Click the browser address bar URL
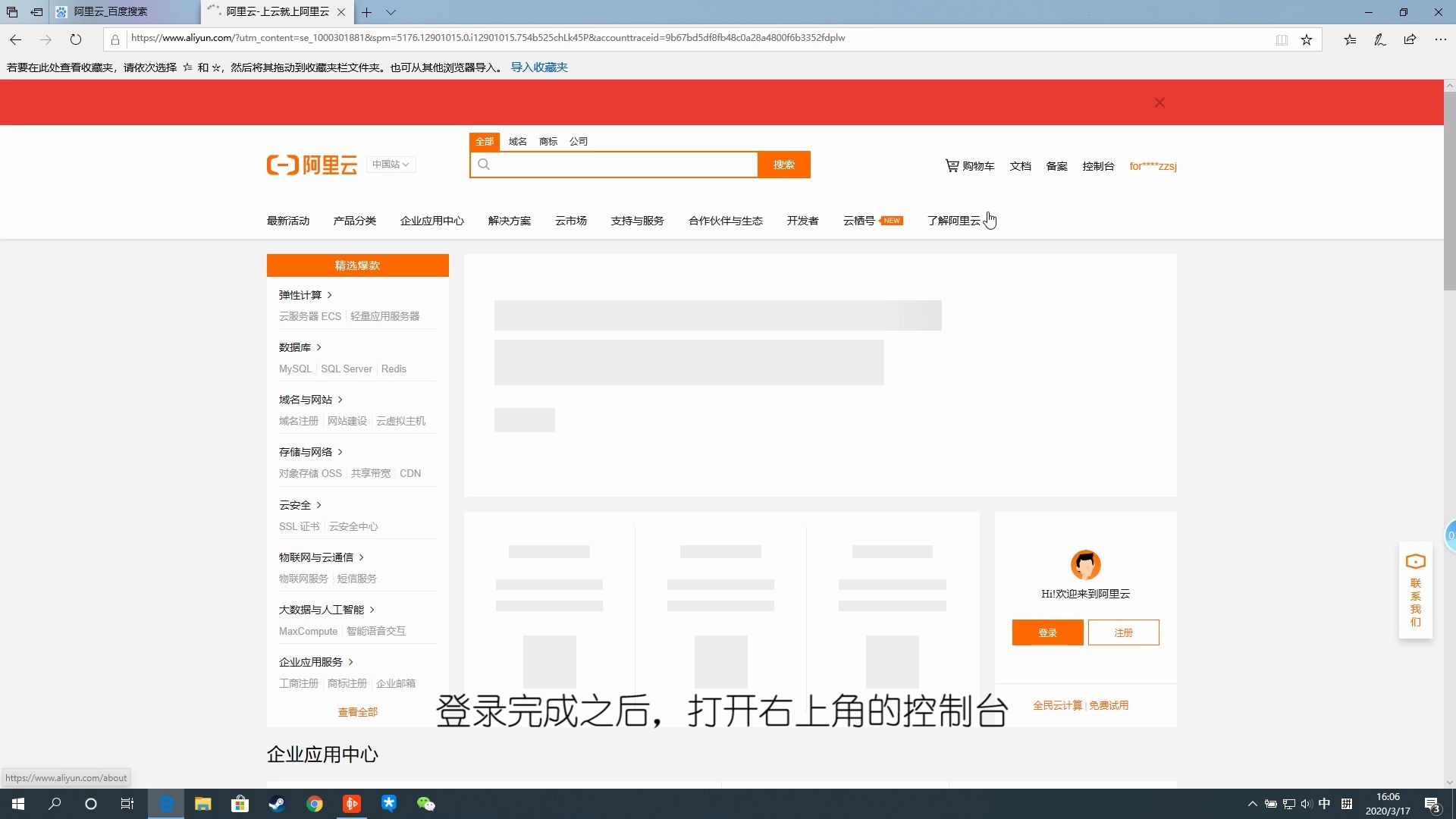The image size is (1456, 819). [488, 38]
